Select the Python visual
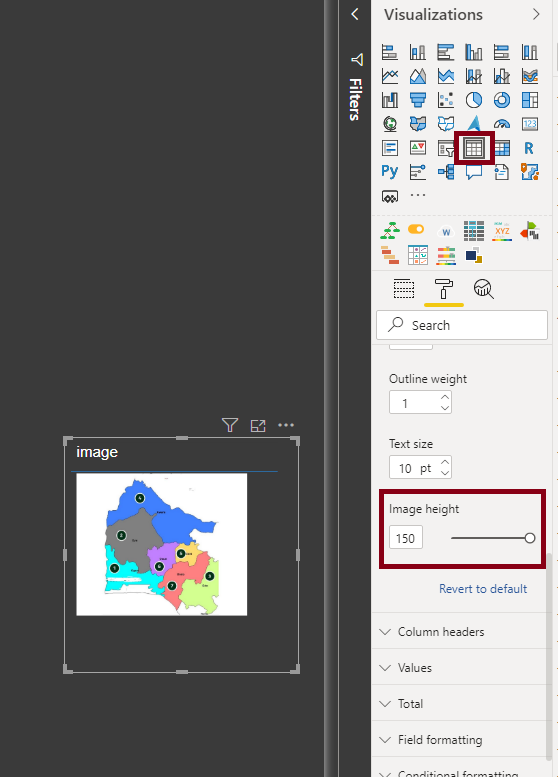The height and width of the screenshot is (777, 558). [x=390, y=171]
